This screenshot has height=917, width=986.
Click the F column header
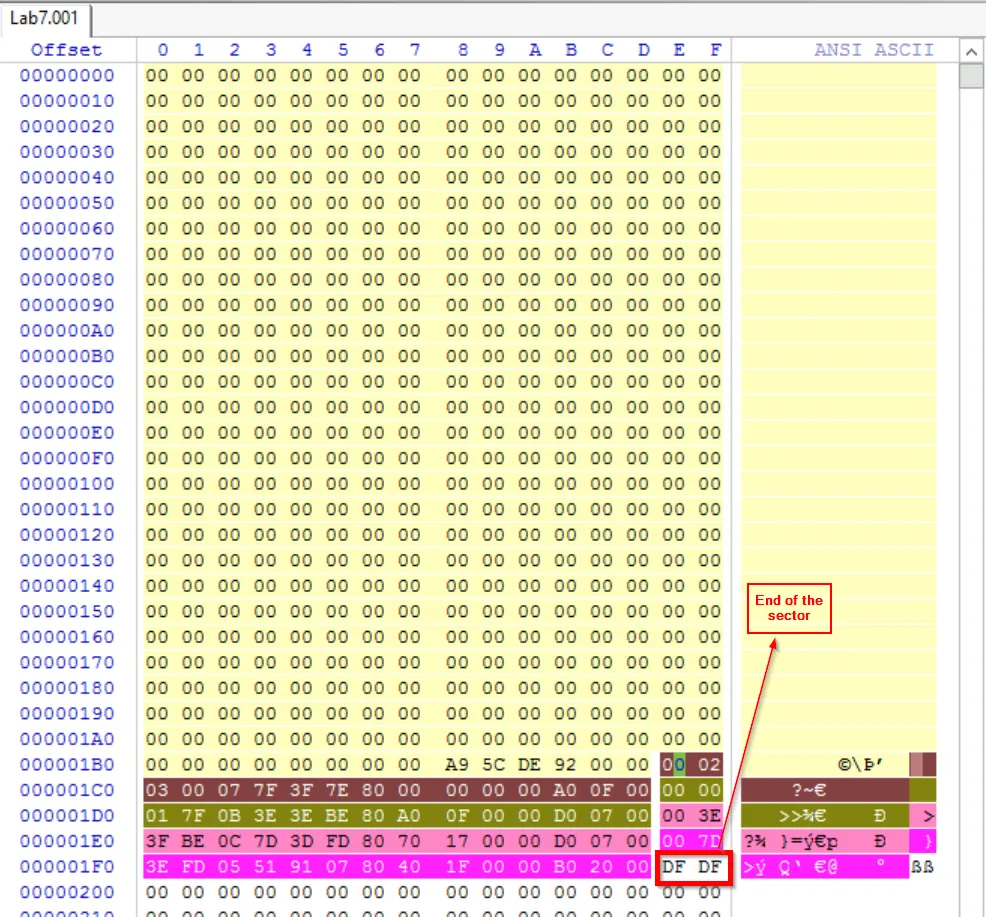coord(714,50)
